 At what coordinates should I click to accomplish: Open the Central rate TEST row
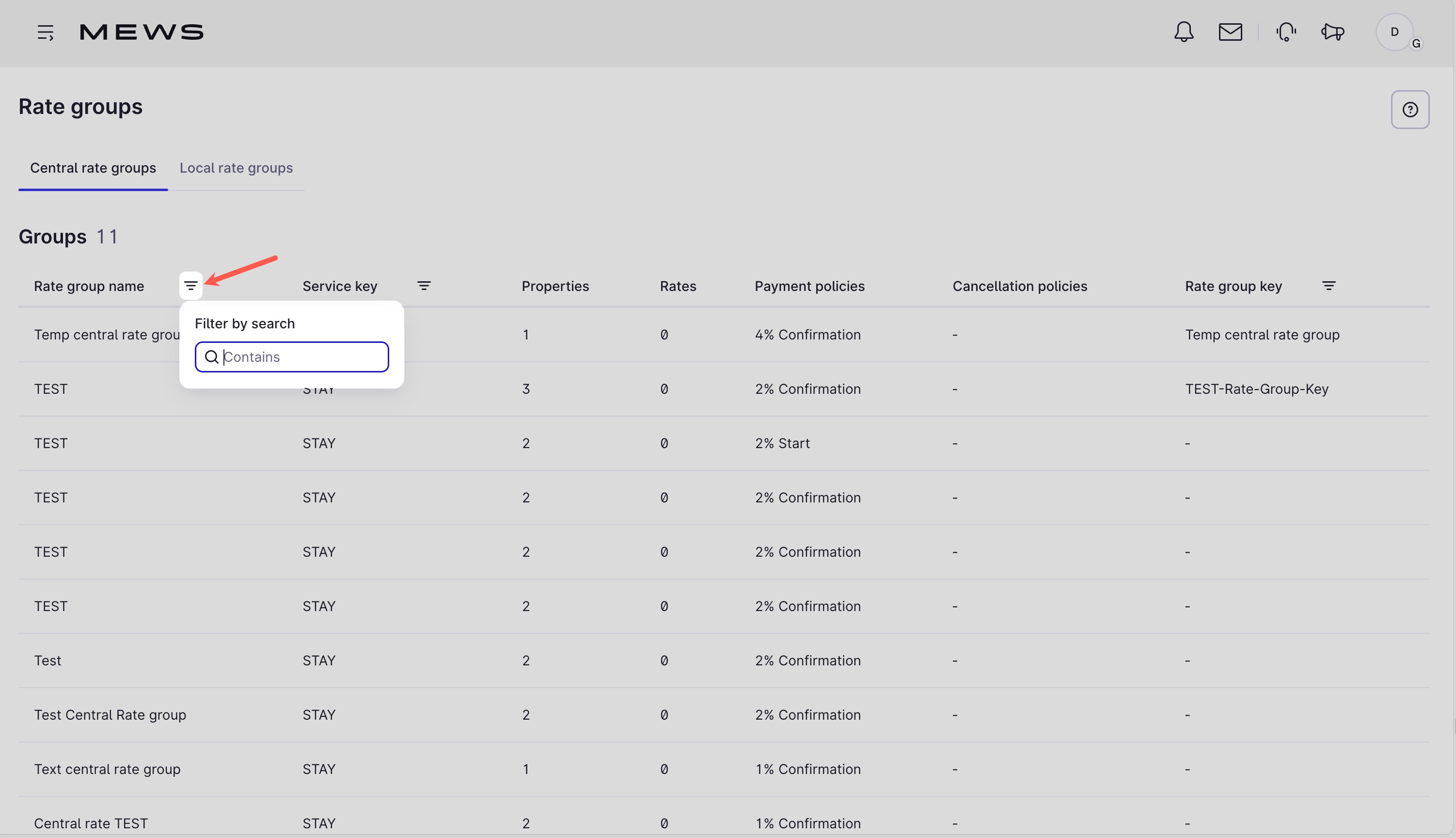click(x=724, y=823)
